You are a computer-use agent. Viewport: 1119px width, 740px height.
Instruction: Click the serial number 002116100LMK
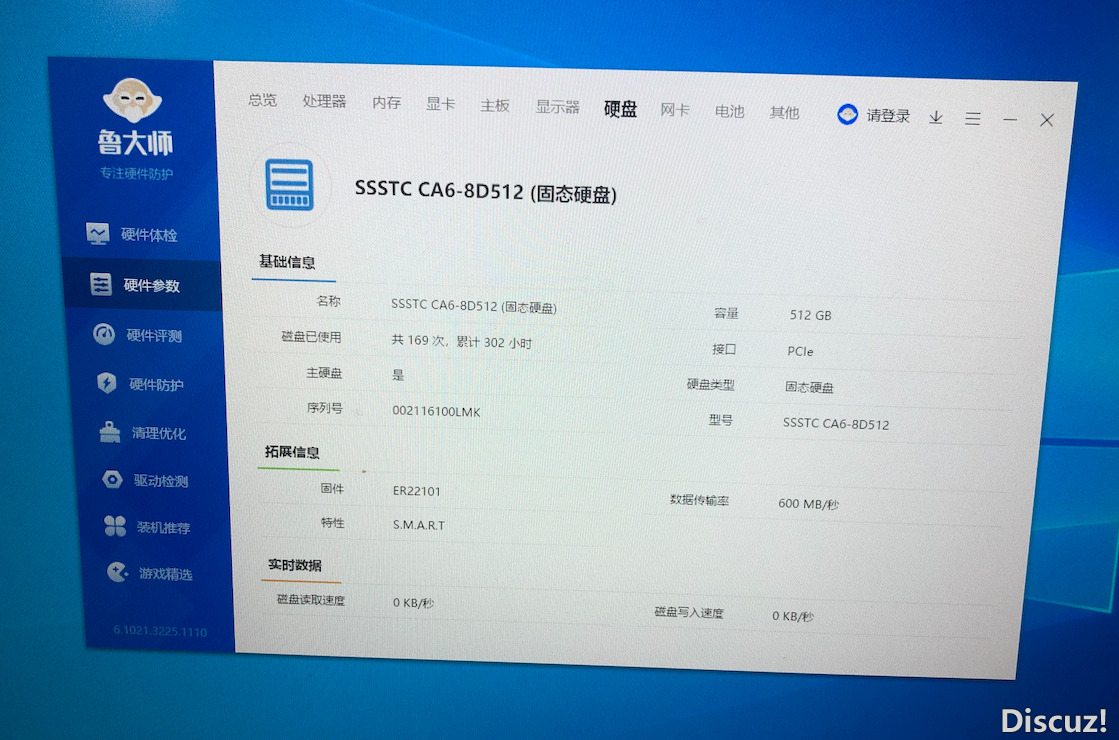click(437, 412)
